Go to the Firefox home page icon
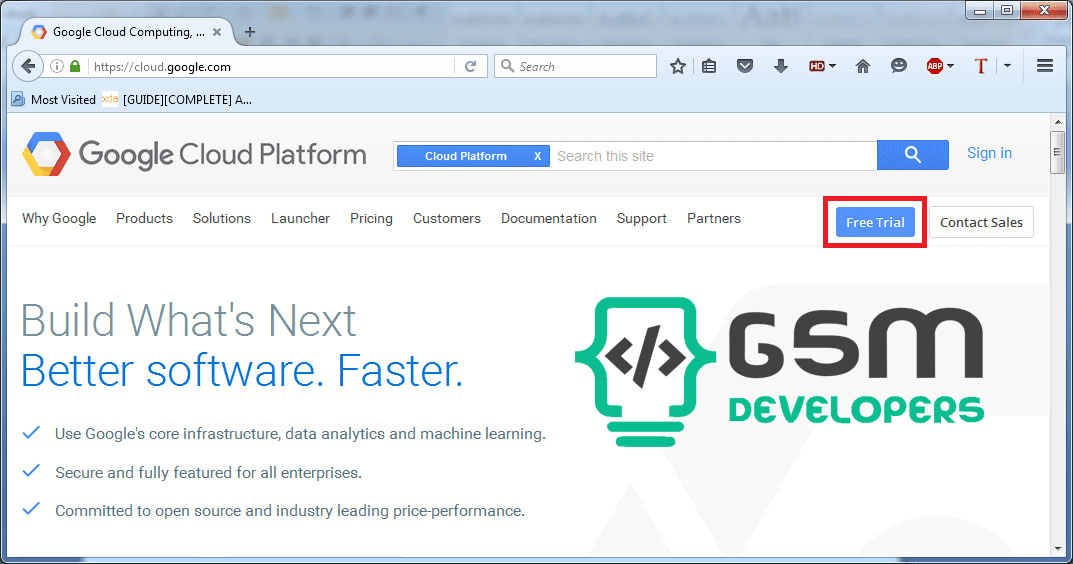The width and height of the screenshot is (1073, 564). coord(863,66)
